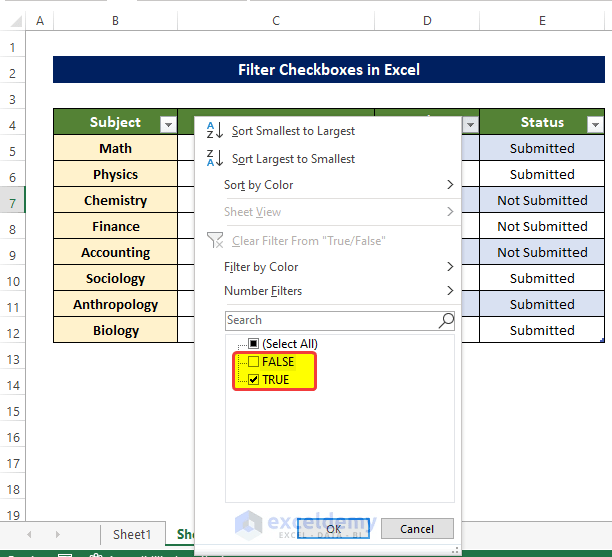The width and height of the screenshot is (612, 557).
Task: Click the Sort Smallest to Largest A-Z icon
Action: [x=215, y=130]
